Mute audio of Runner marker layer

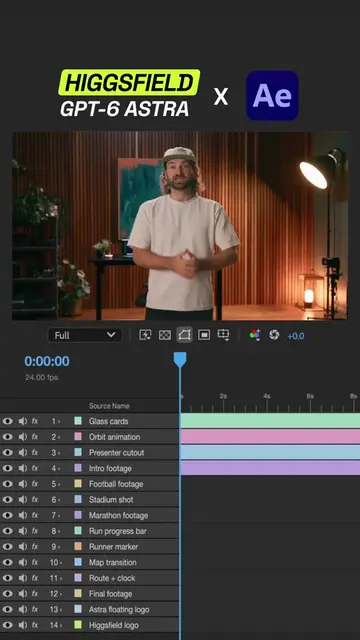[x=23, y=547]
